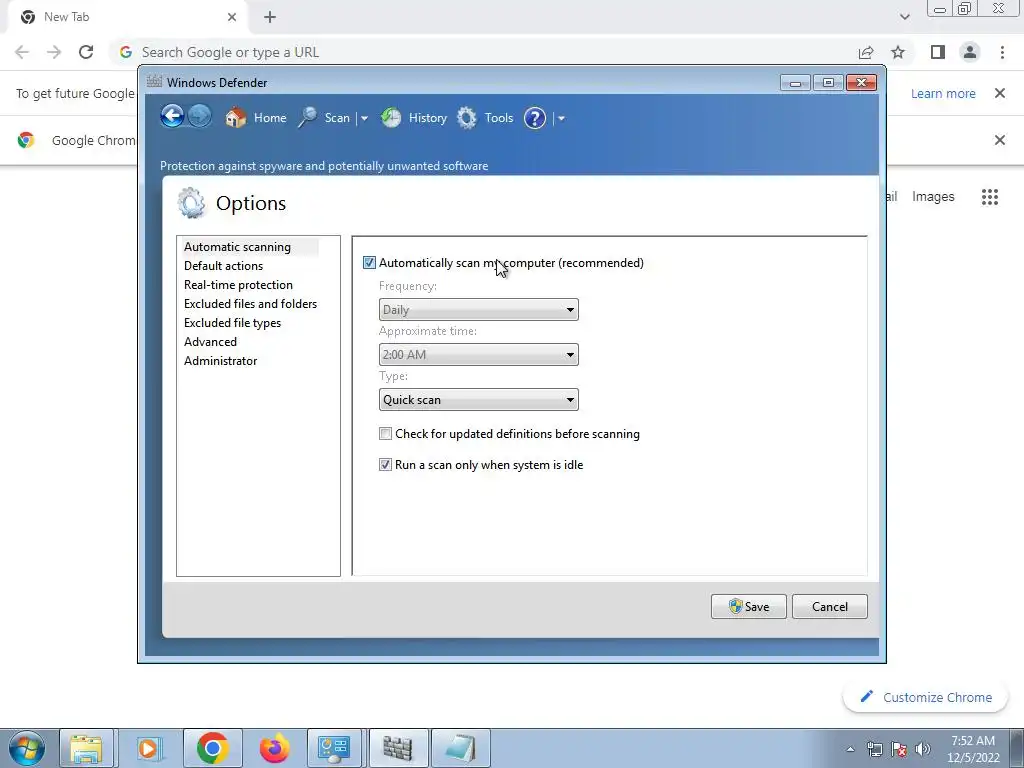Click the Home label in Defender toolbar
Viewport: 1024px width, 768px height.
pyautogui.click(x=270, y=118)
